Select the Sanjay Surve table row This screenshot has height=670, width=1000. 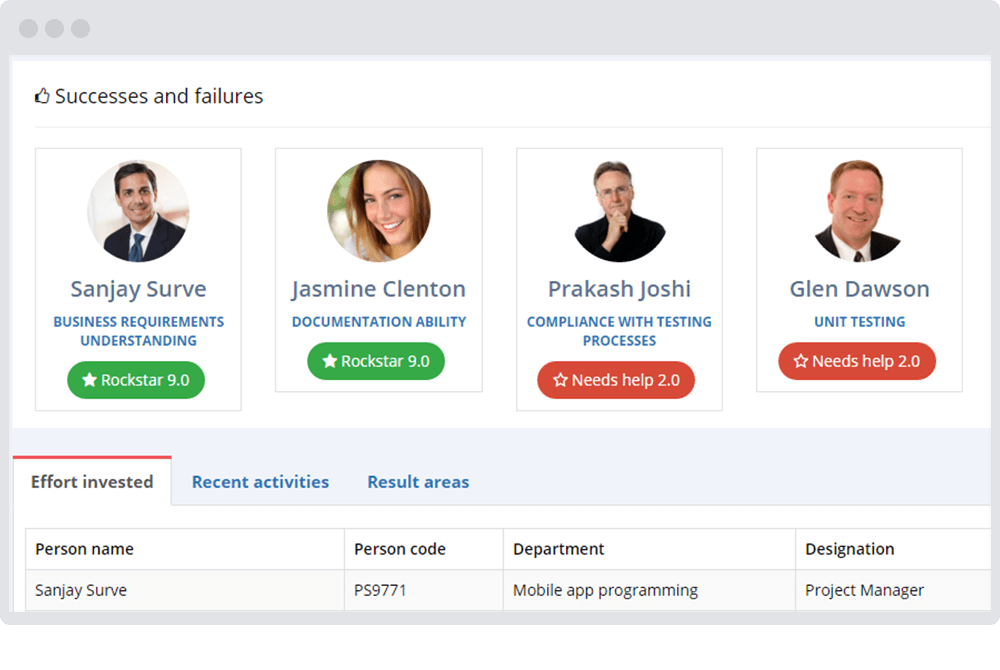(508, 590)
